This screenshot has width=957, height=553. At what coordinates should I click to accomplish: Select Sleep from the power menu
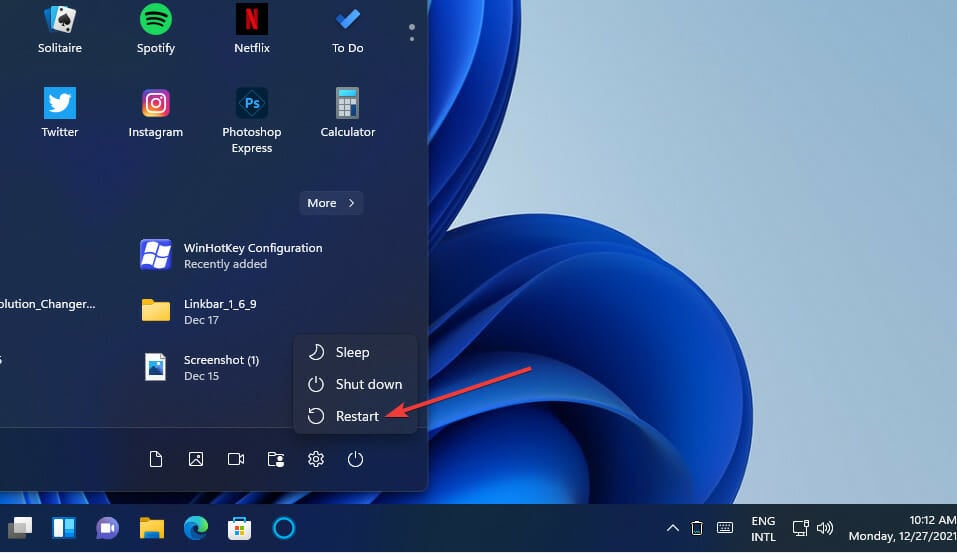pyautogui.click(x=355, y=352)
